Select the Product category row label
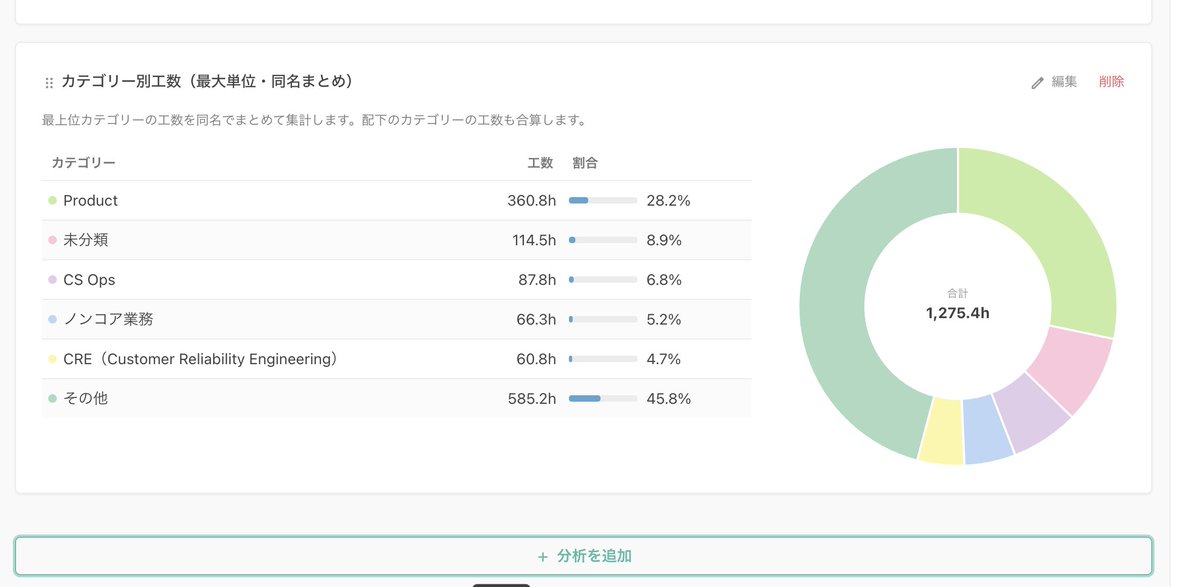The image size is (1200, 587). (90, 200)
